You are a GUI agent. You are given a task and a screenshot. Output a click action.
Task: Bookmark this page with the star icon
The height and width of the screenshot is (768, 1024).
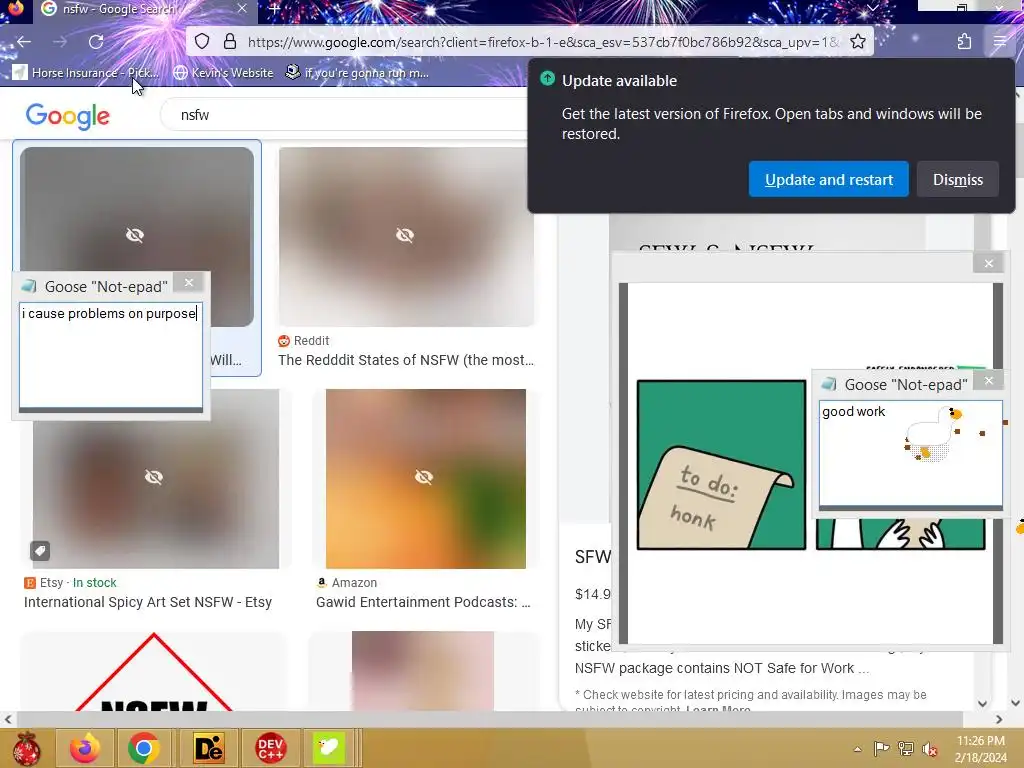point(858,42)
